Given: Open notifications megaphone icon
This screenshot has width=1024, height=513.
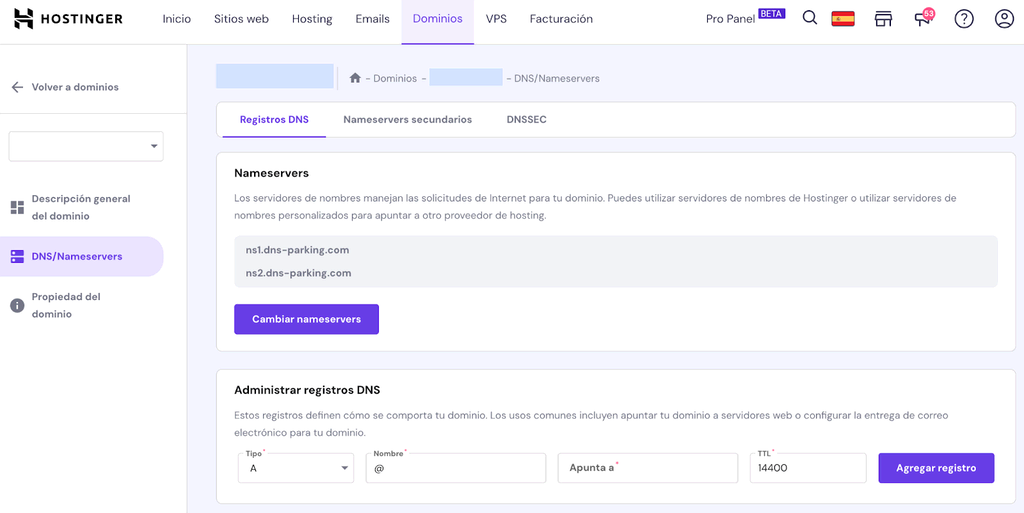Looking at the screenshot, I should pyautogui.click(x=922, y=19).
